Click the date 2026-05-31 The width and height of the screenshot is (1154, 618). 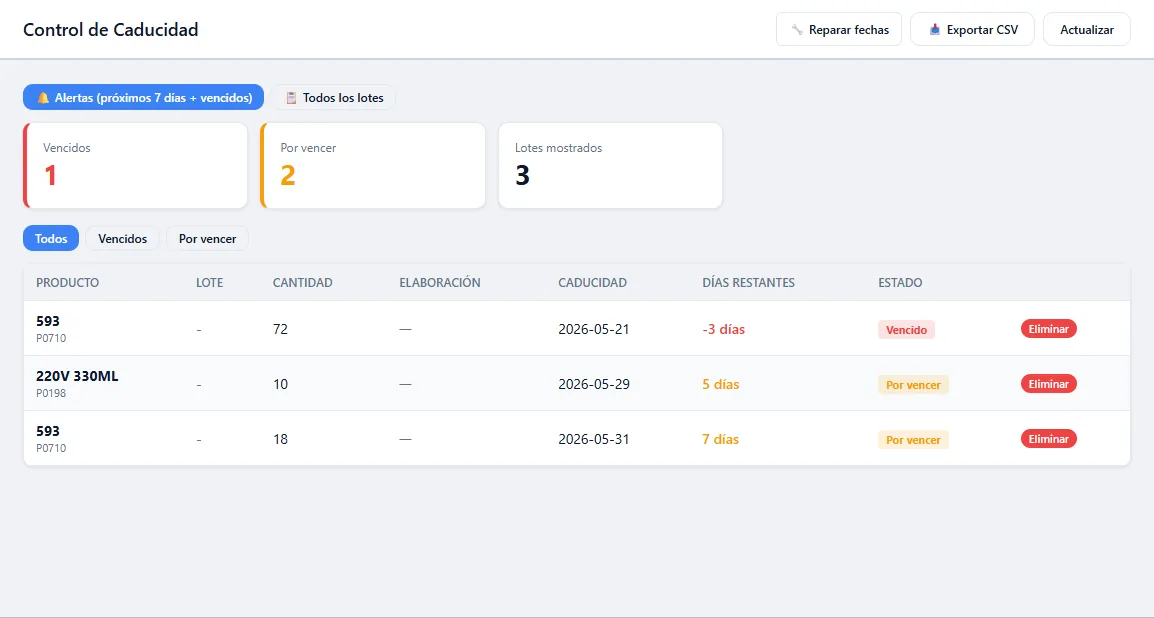point(594,439)
